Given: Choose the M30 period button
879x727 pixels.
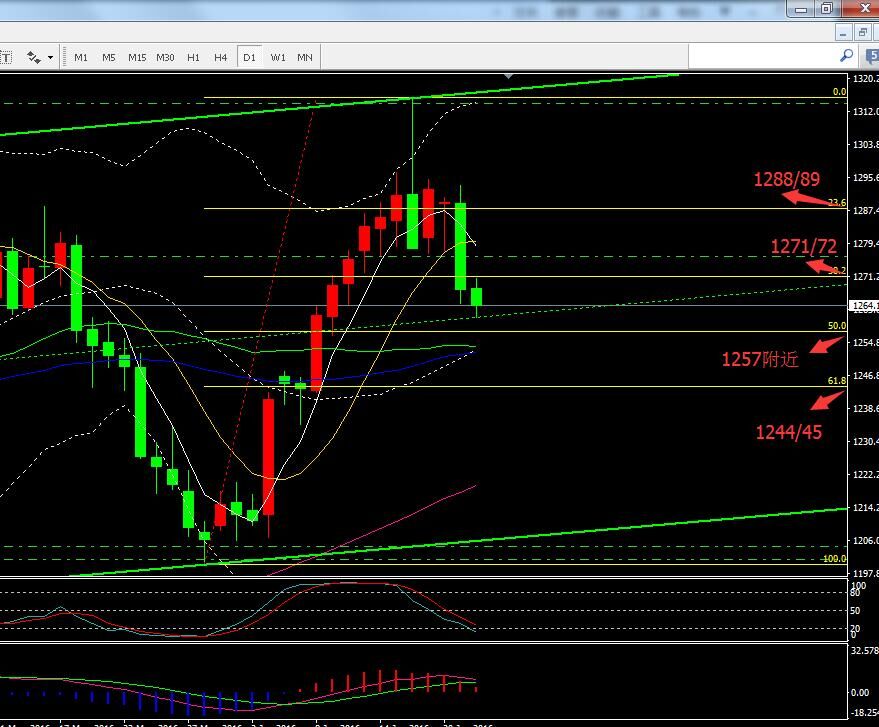Looking at the screenshot, I should (x=165, y=57).
